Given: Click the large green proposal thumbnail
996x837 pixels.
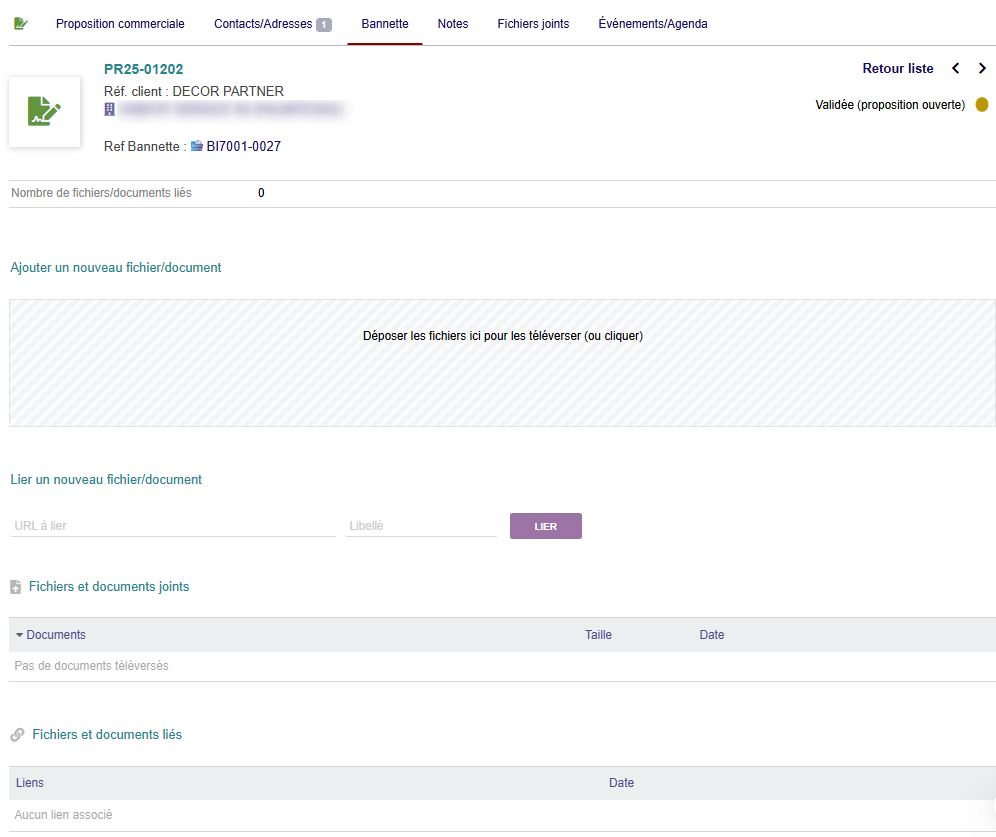Looking at the screenshot, I should [x=44, y=112].
